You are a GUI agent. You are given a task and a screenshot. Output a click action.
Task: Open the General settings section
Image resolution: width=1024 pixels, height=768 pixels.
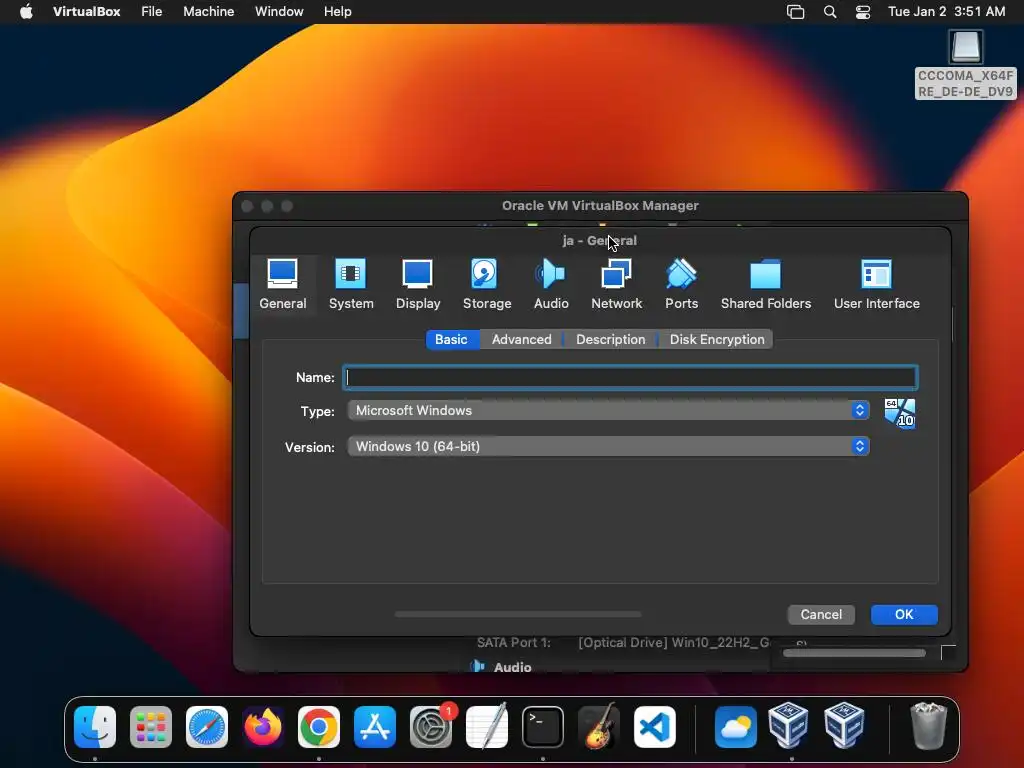[x=283, y=285]
